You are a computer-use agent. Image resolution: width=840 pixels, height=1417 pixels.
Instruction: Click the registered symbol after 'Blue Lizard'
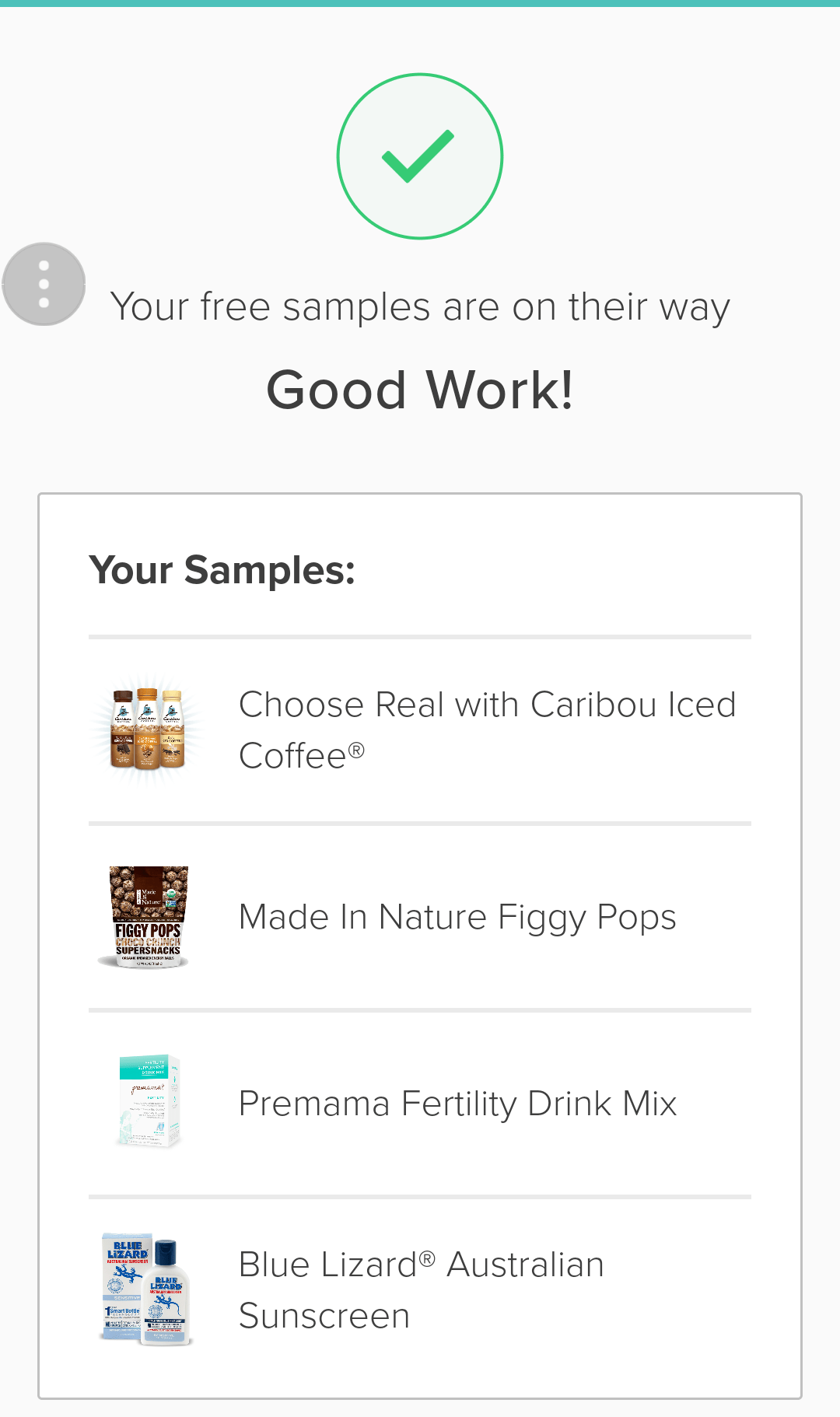(427, 1258)
